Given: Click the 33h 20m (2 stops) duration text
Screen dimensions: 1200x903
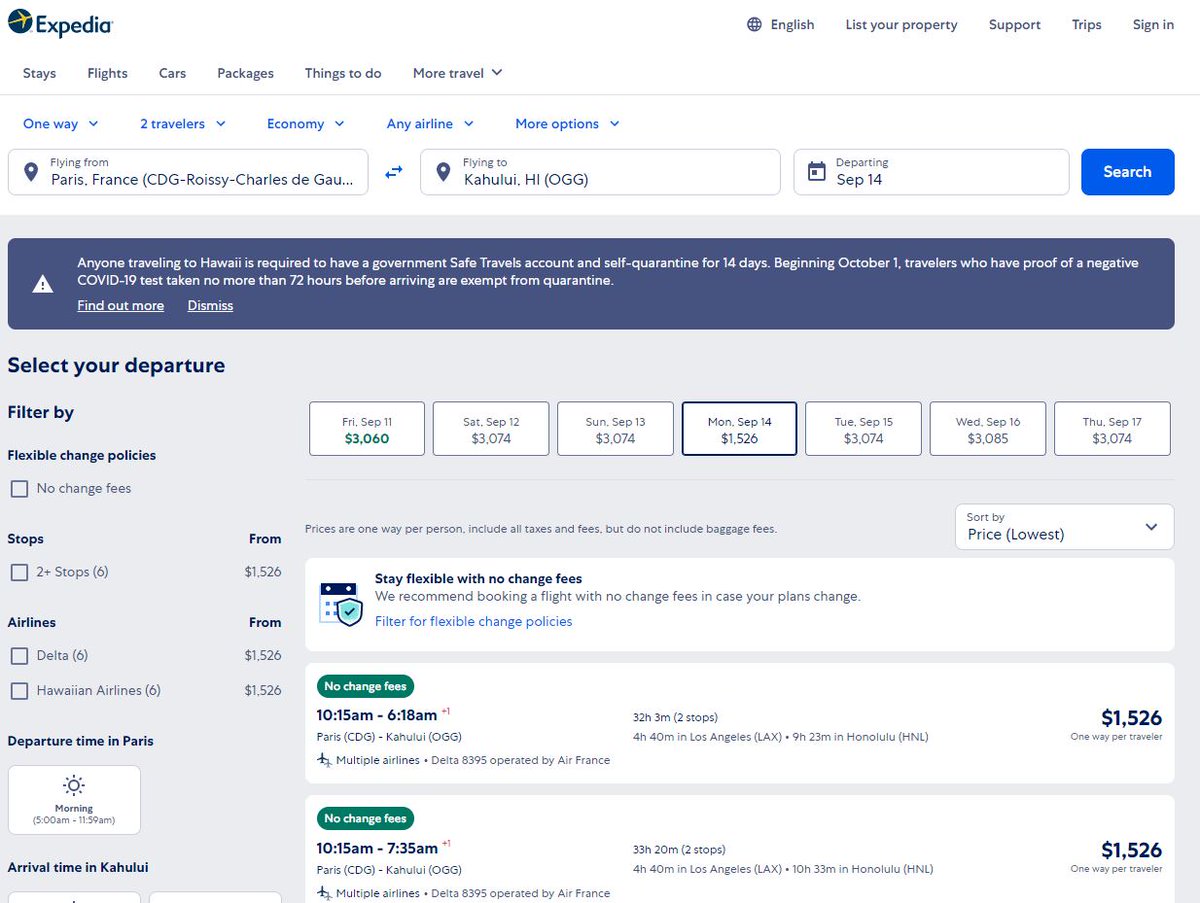Looking at the screenshot, I should click(x=679, y=849).
